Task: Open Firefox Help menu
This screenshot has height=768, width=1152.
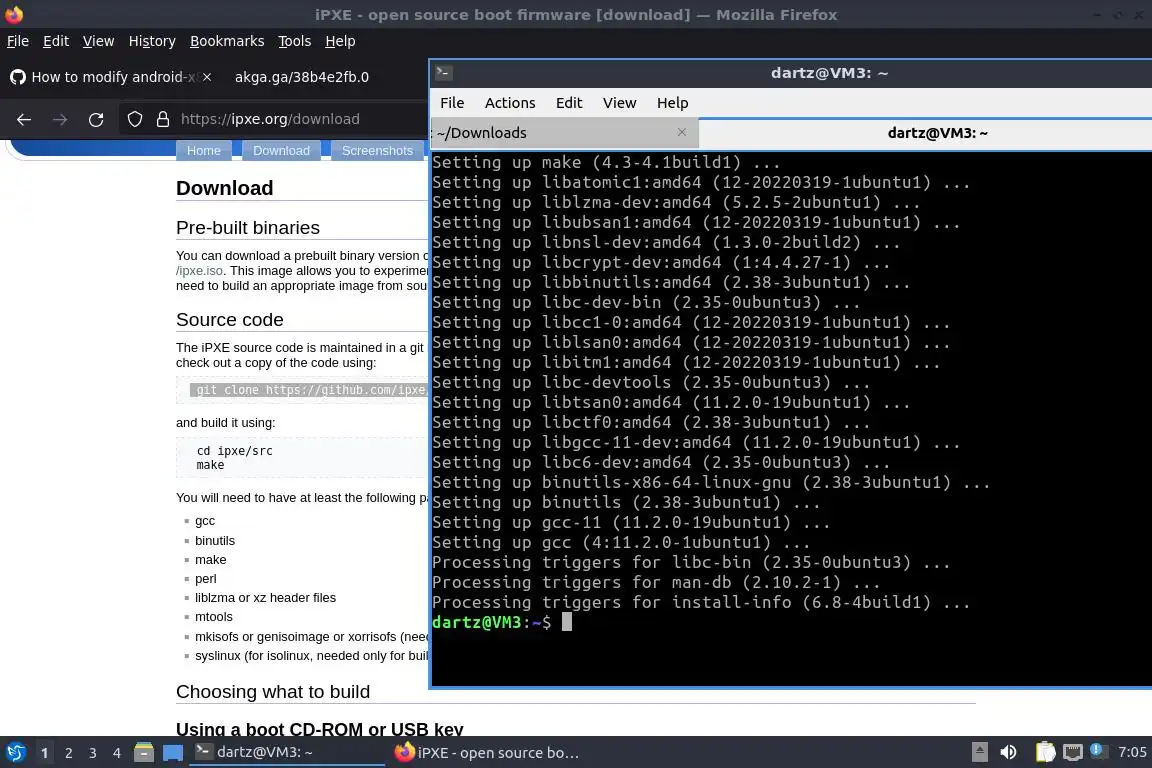Action: (340, 41)
